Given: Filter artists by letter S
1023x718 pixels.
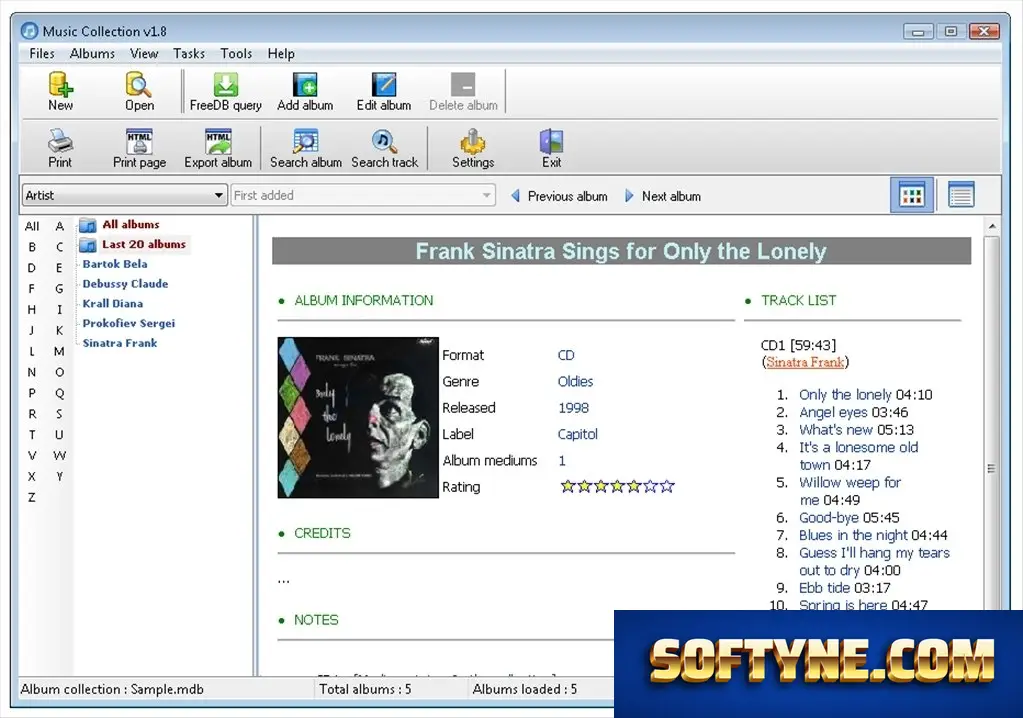Looking at the screenshot, I should point(59,414).
